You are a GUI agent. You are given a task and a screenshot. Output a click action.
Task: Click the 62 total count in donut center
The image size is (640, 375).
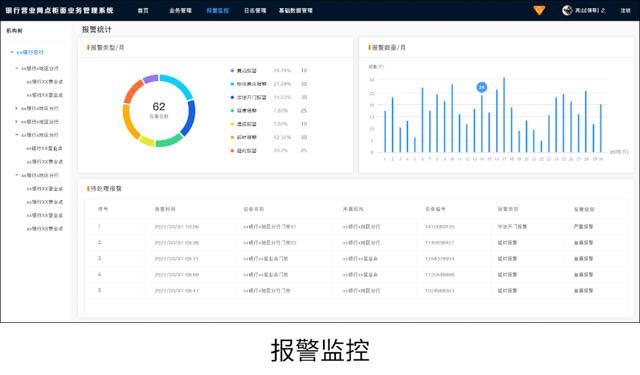[159, 107]
